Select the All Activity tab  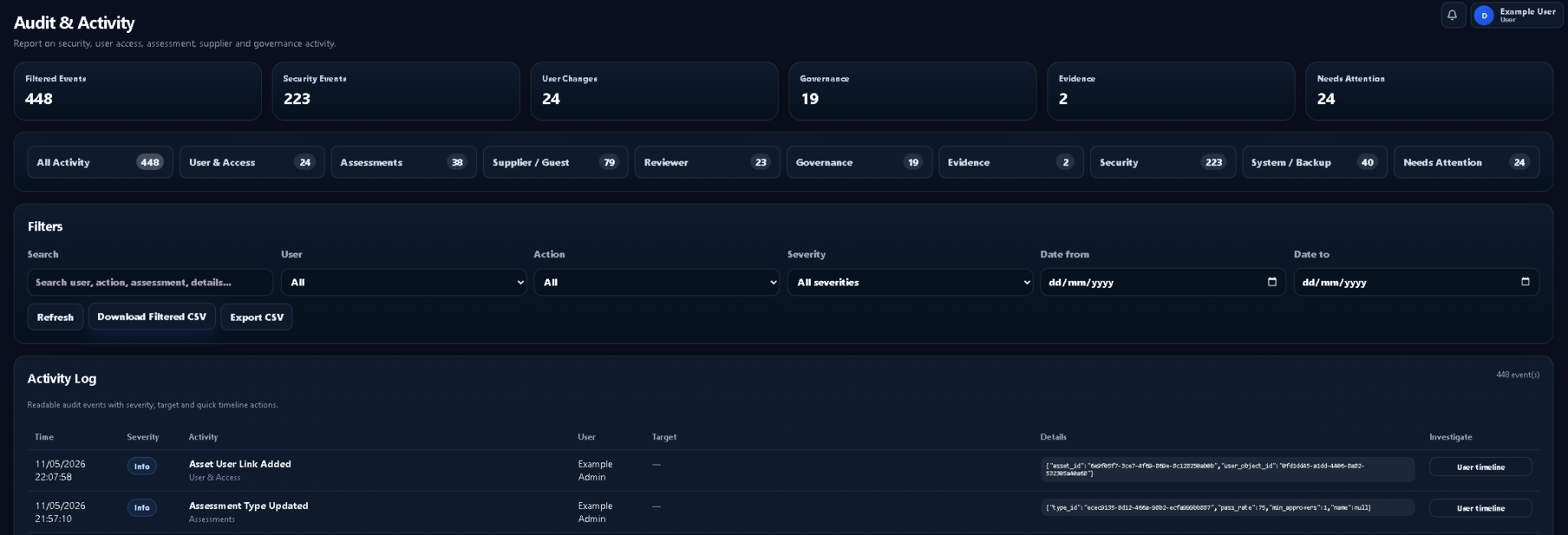coord(100,162)
